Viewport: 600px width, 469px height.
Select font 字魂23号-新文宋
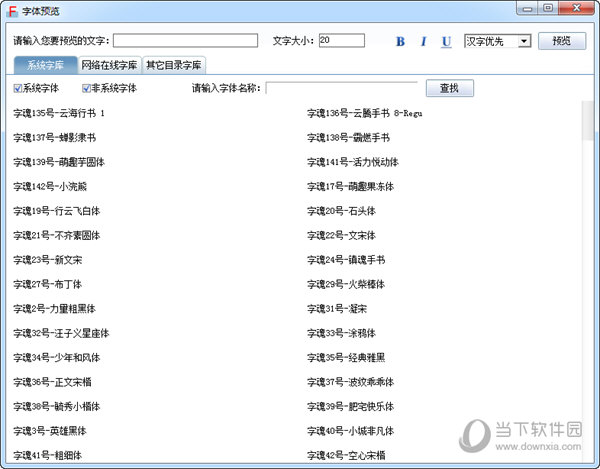48,260
